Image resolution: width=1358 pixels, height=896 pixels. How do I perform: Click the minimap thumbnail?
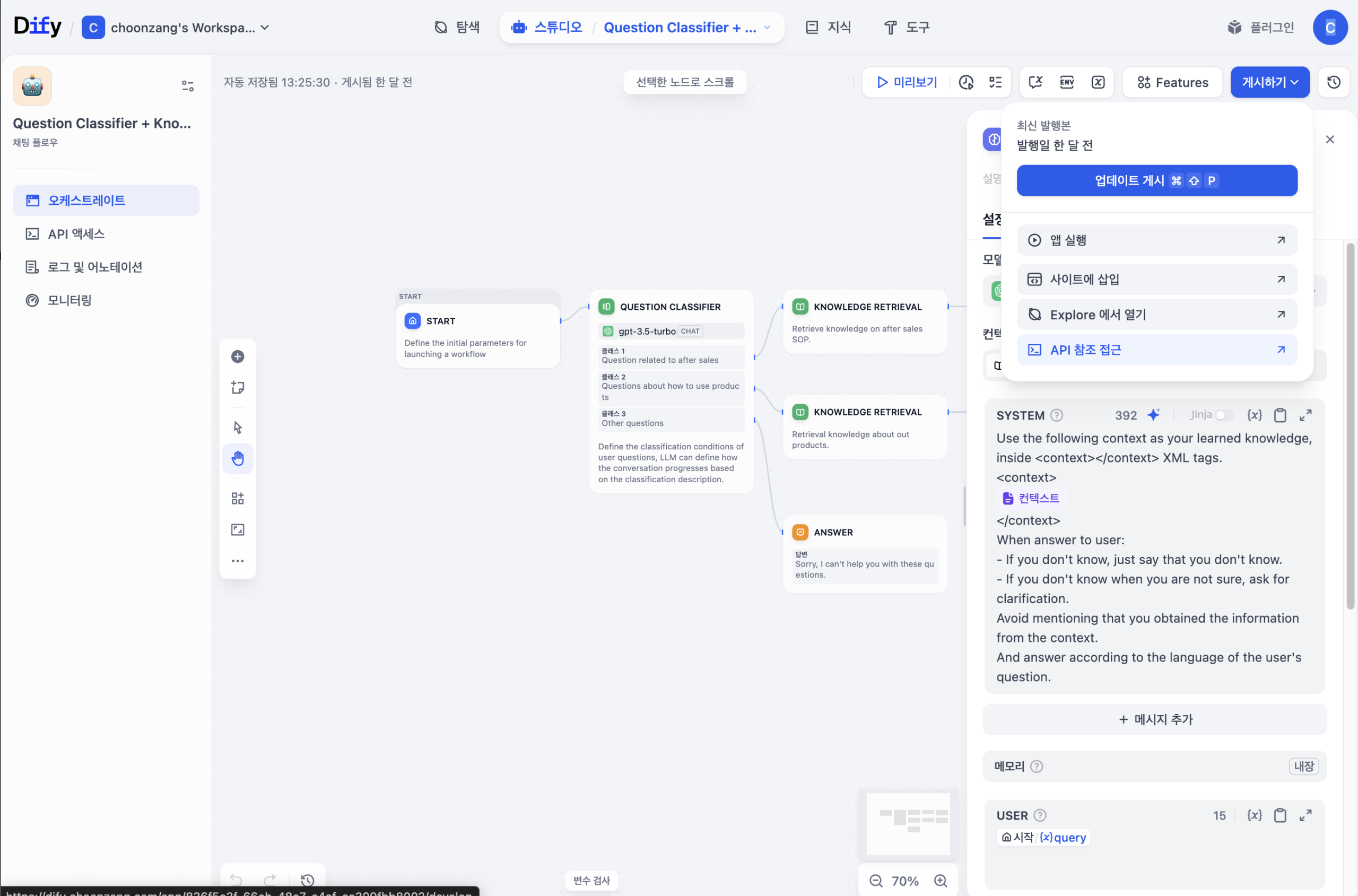908,823
